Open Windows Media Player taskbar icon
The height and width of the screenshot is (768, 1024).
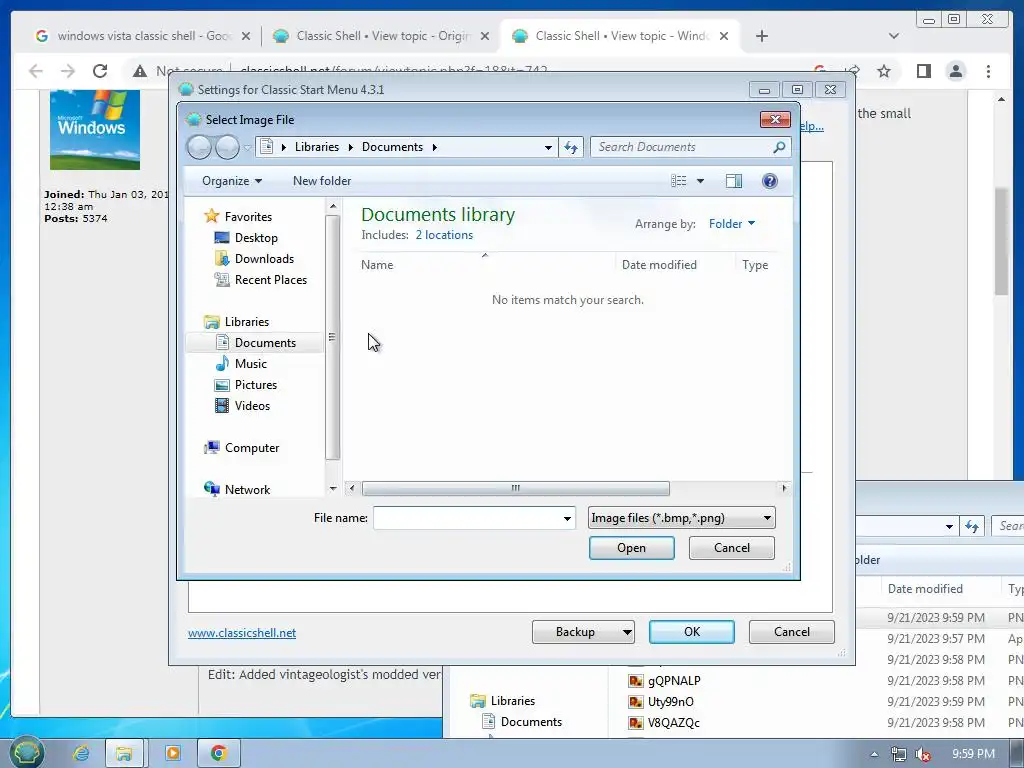(x=173, y=754)
